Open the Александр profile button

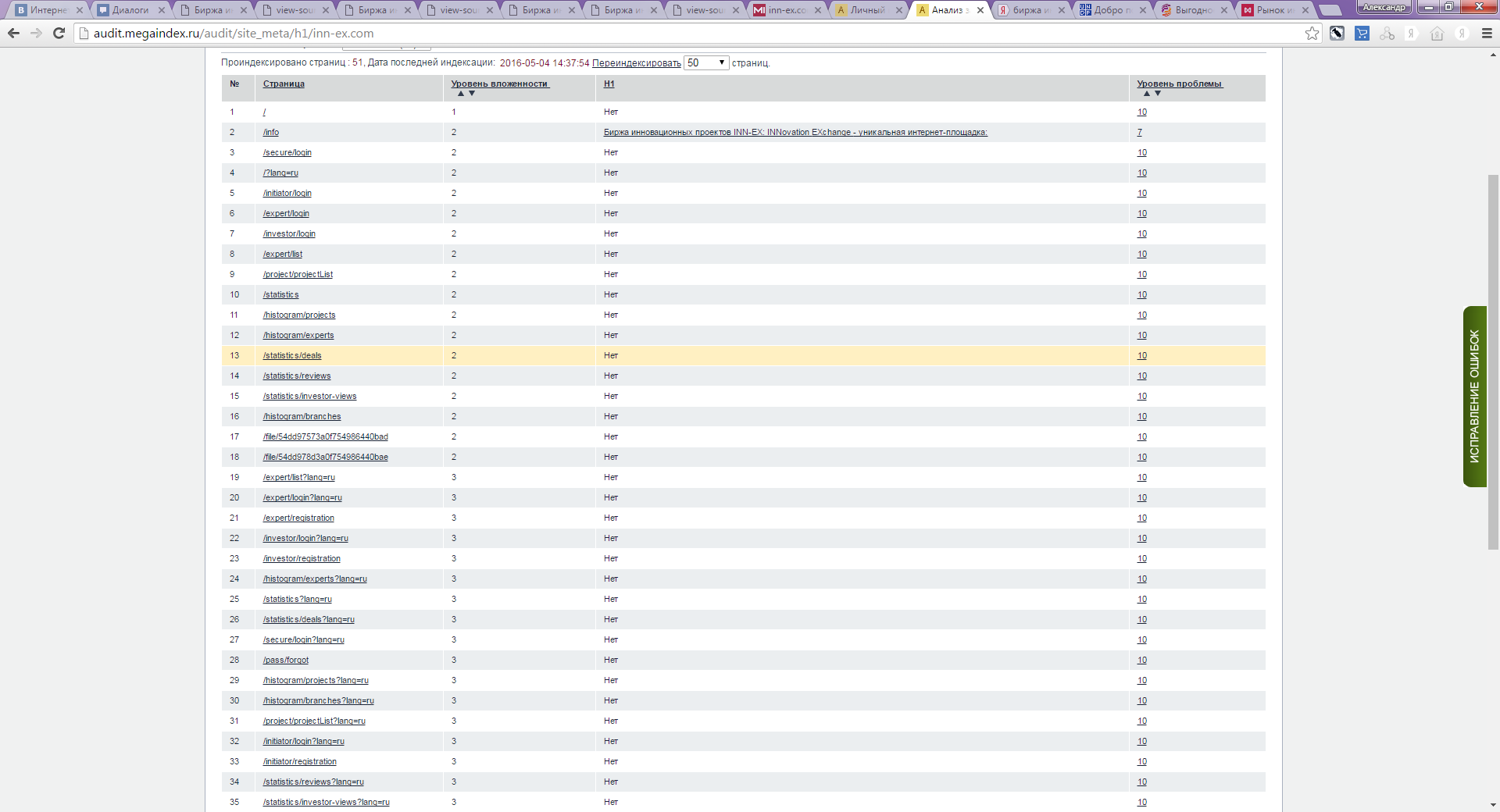[x=1384, y=7]
